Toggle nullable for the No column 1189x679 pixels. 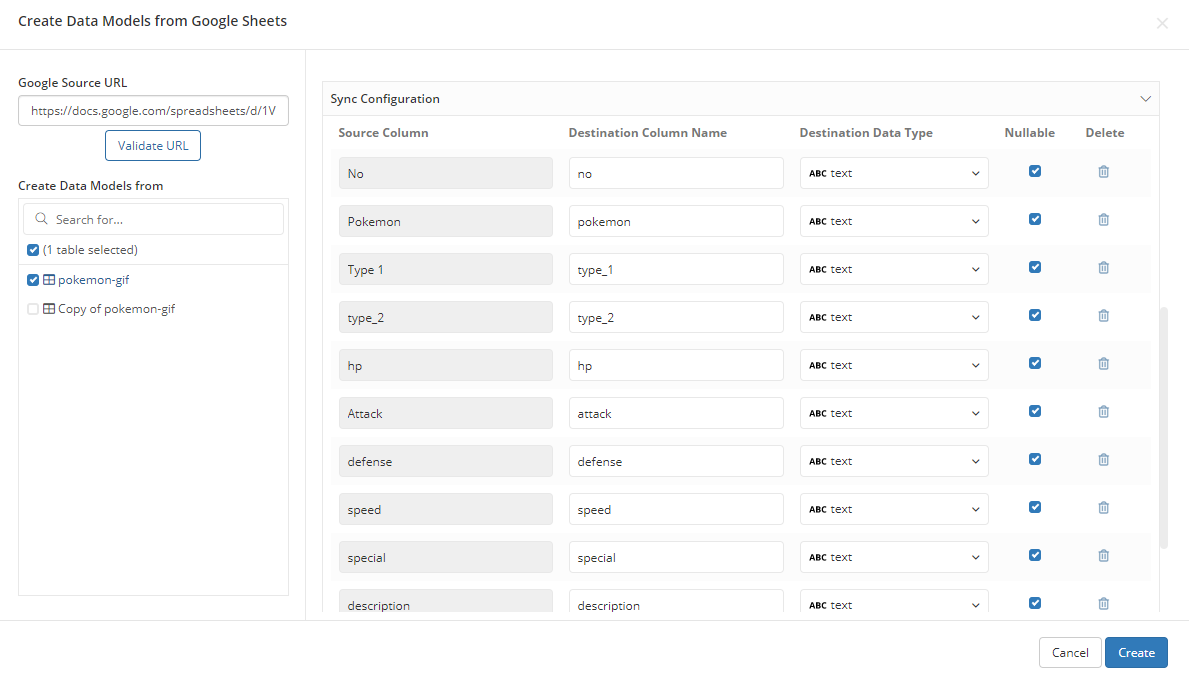click(1034, 171)
